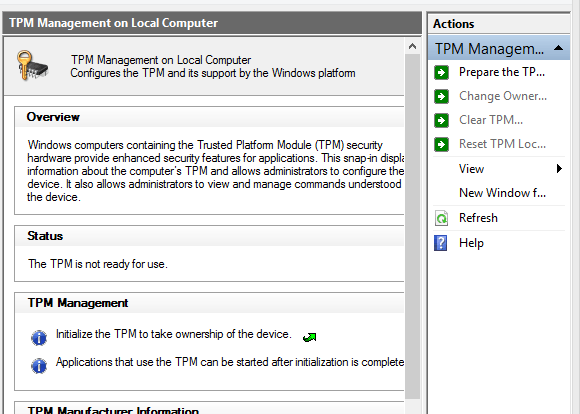
Task: Click the Overview description paragraph
Action: [x=216, y=171]
